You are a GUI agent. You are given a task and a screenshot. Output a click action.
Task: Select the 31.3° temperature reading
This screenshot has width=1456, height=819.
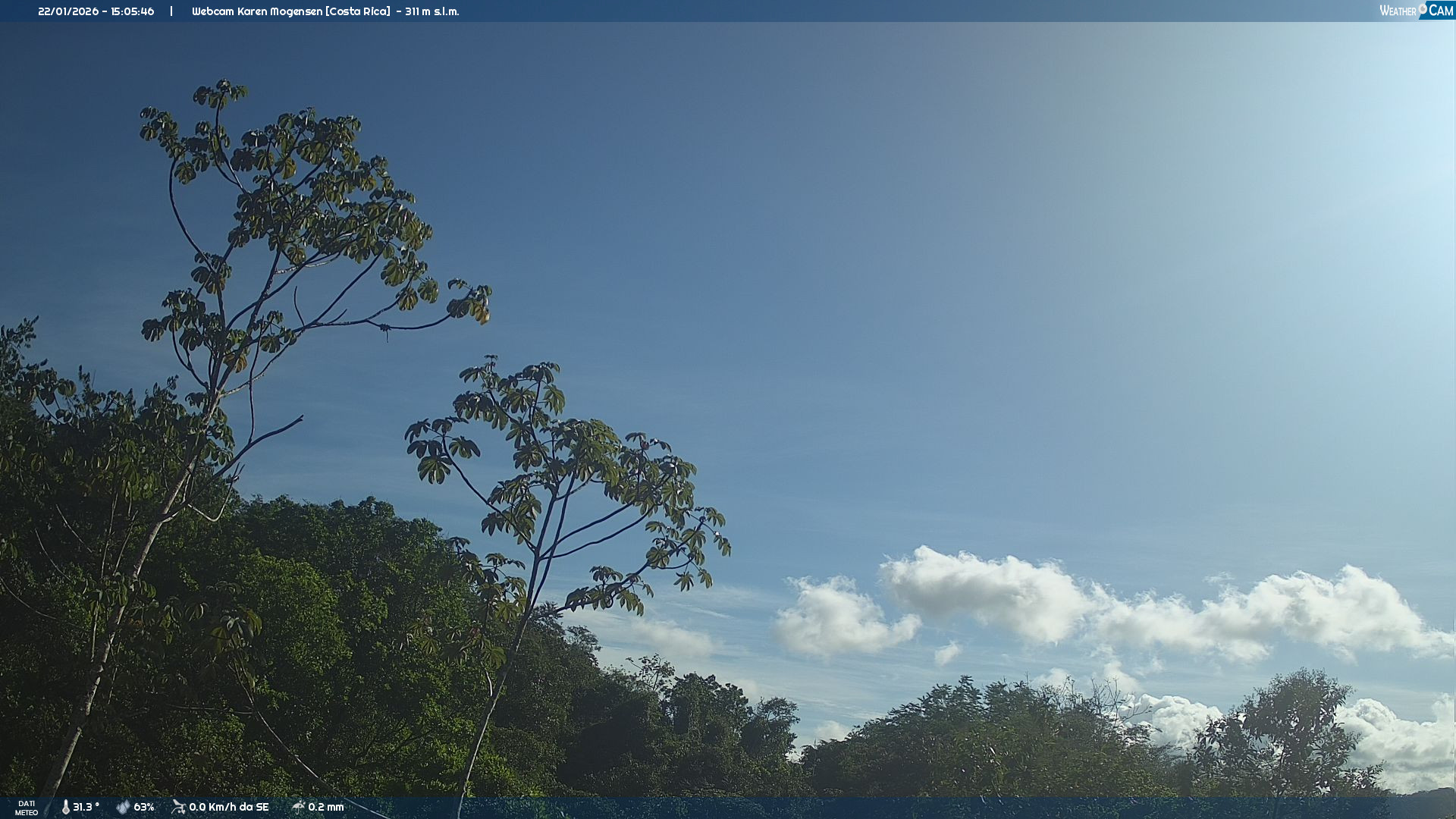[86, 807]
